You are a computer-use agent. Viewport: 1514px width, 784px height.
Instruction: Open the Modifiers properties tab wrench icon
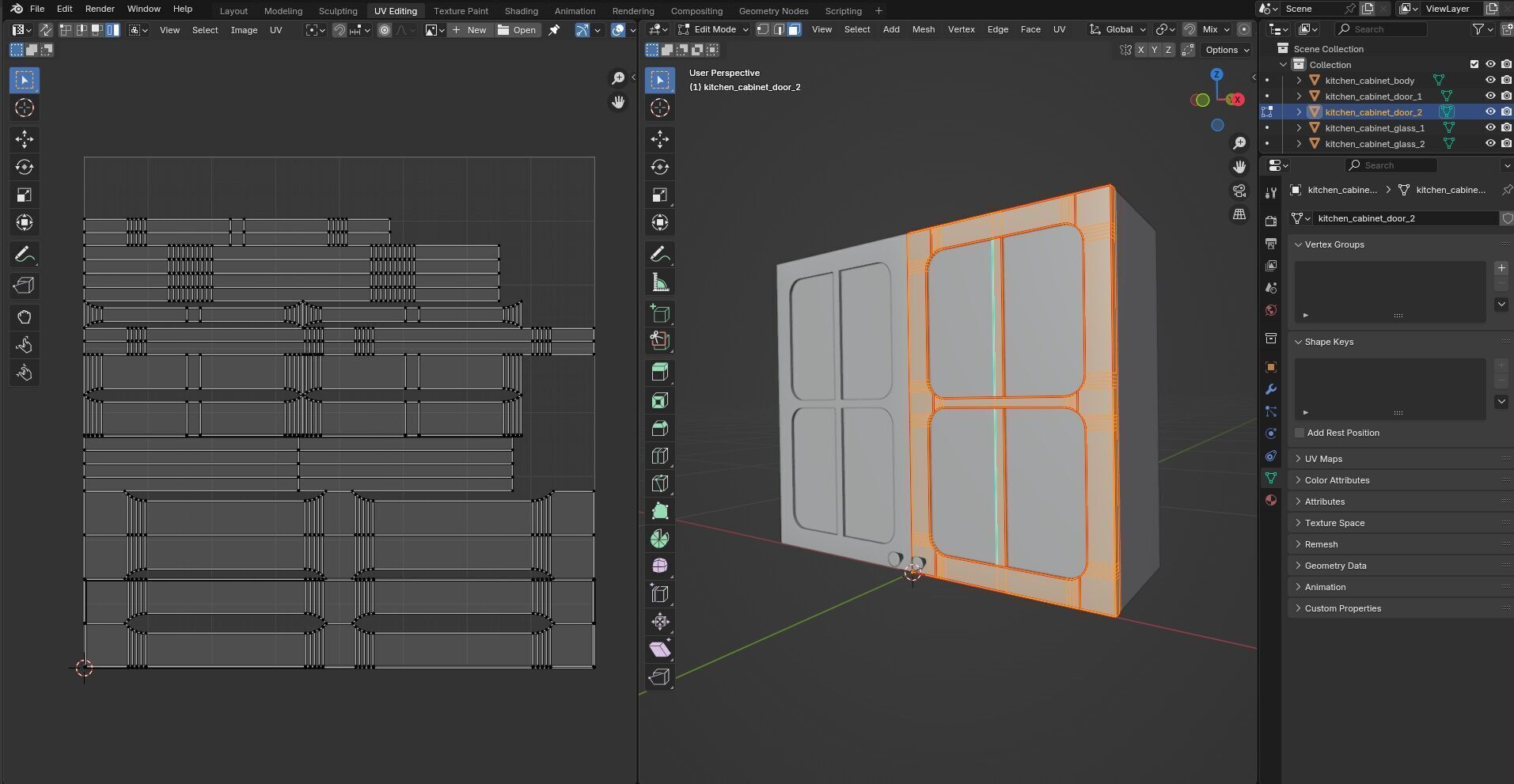1271,389
